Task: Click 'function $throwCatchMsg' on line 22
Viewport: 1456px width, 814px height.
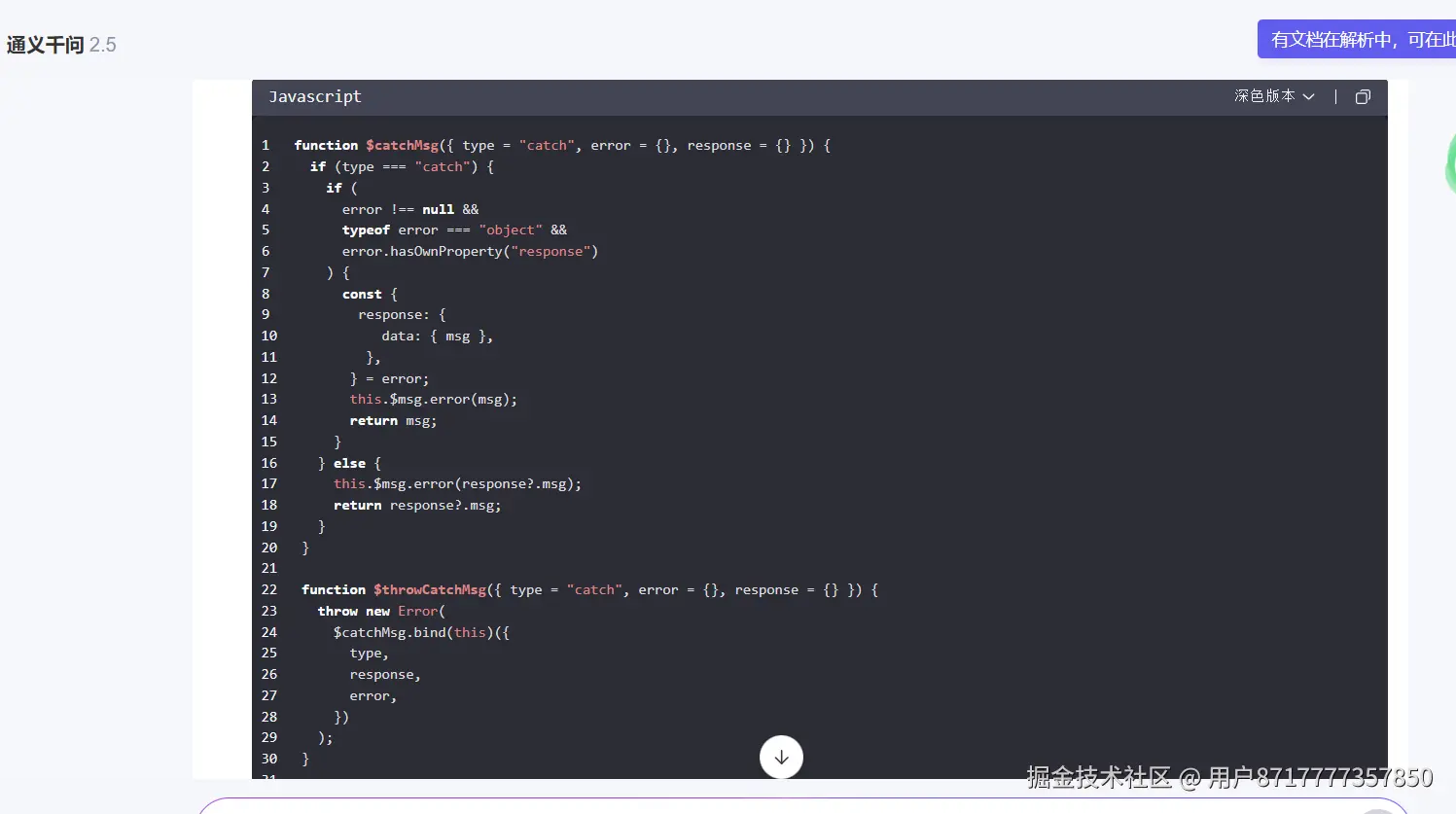Action: (x=394, y=589)
